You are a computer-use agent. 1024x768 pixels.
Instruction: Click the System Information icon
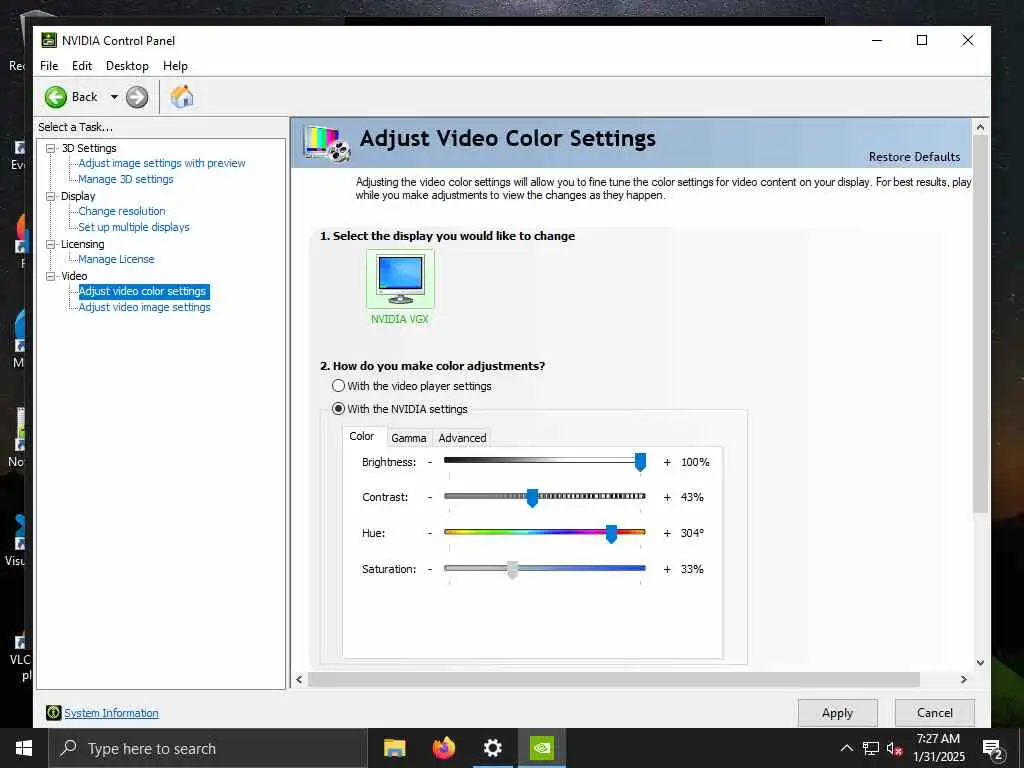point(54,712)
